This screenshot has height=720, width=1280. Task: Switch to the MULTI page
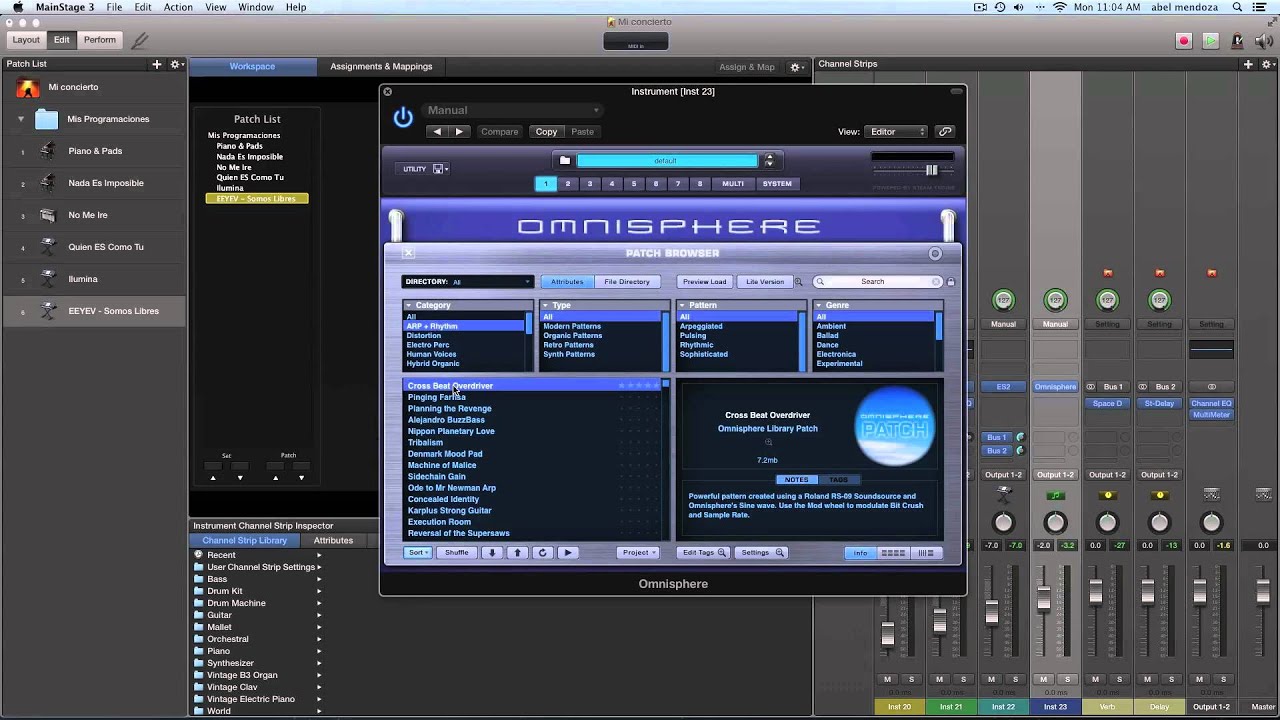pyautogui.click(x=733, y=184)
